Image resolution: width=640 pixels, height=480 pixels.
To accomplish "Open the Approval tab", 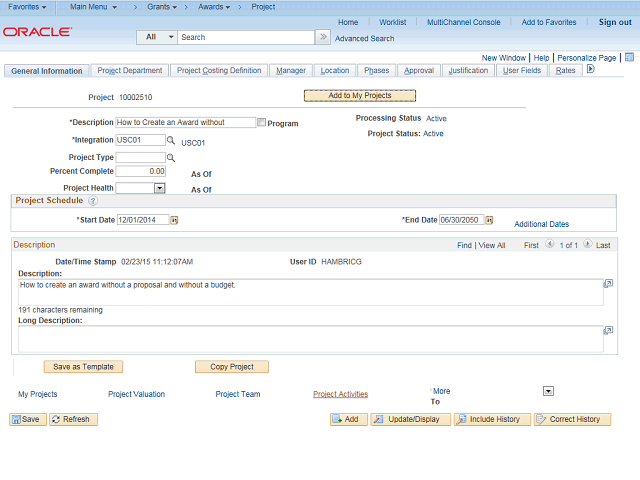I will pyautogui.click(x=419, y=71).
